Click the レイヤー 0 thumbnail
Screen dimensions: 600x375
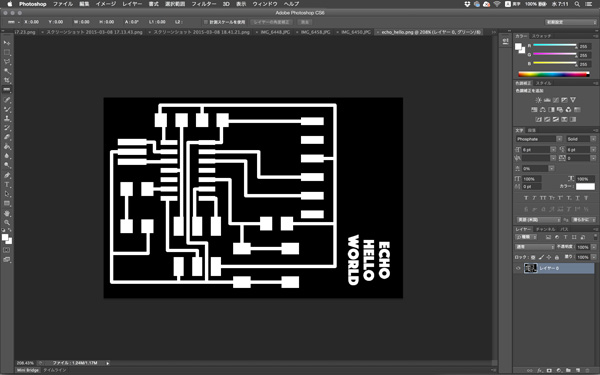(x=530, y=268)
